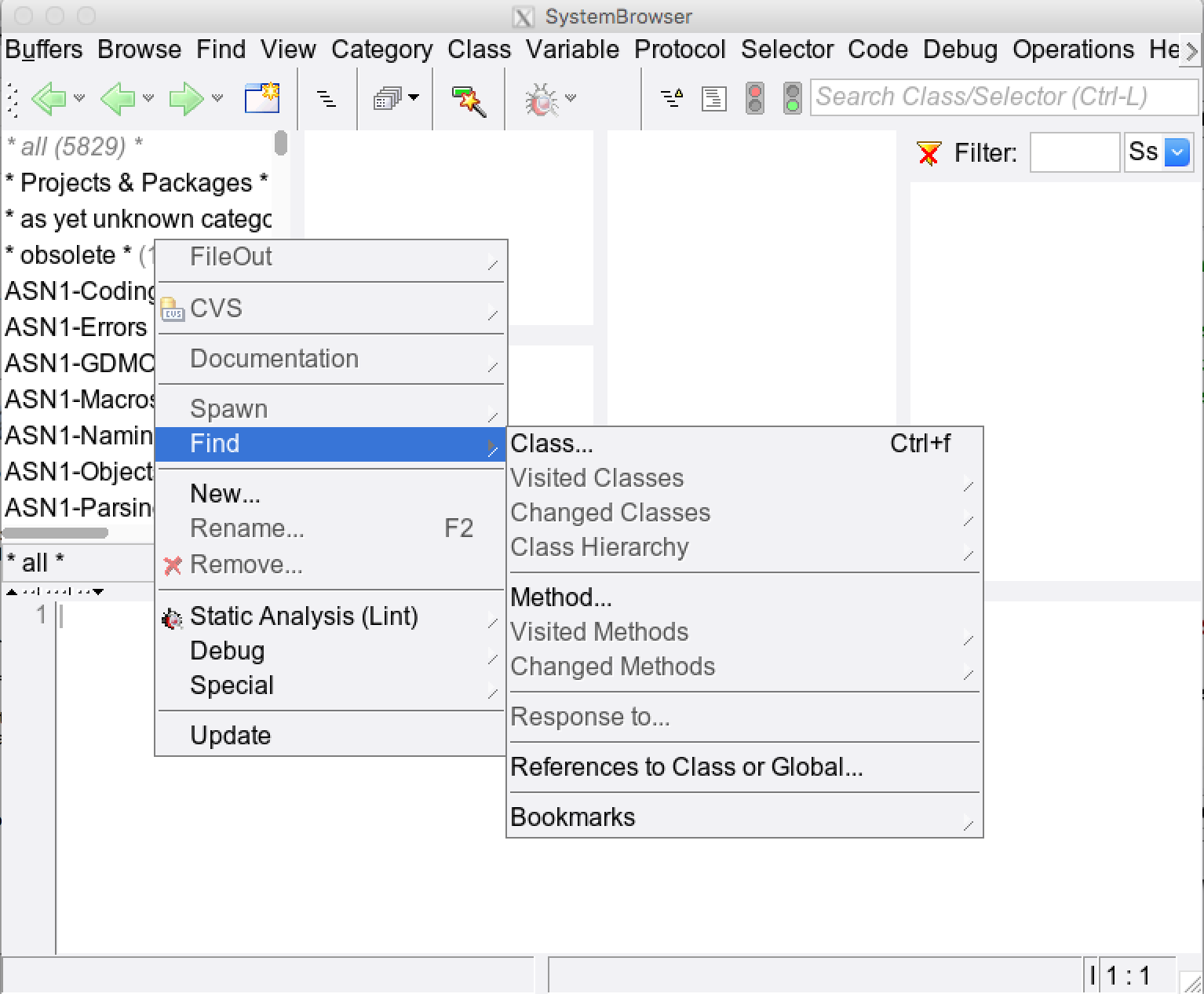This screenshot has height=994, width=1204.
Task: Open the Ss filter language dropdown
Action: click(1177, 152)
